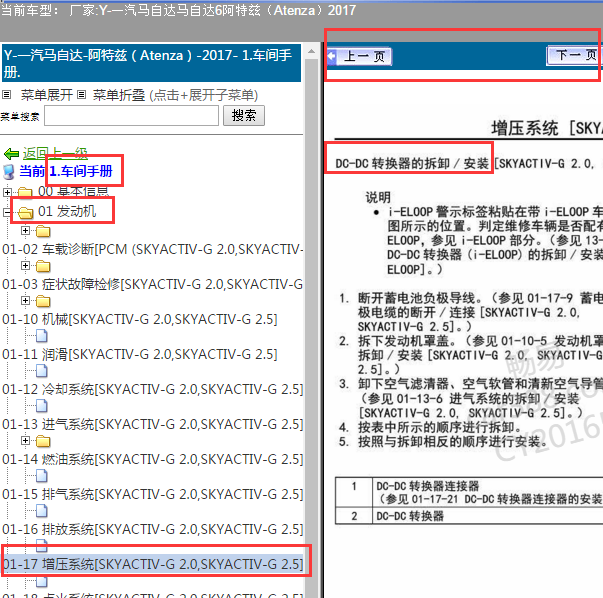Click the 菜单展开 small list icon
Image resolution: width=603 pixels, height=598 pixels.
tap(7, 95)
